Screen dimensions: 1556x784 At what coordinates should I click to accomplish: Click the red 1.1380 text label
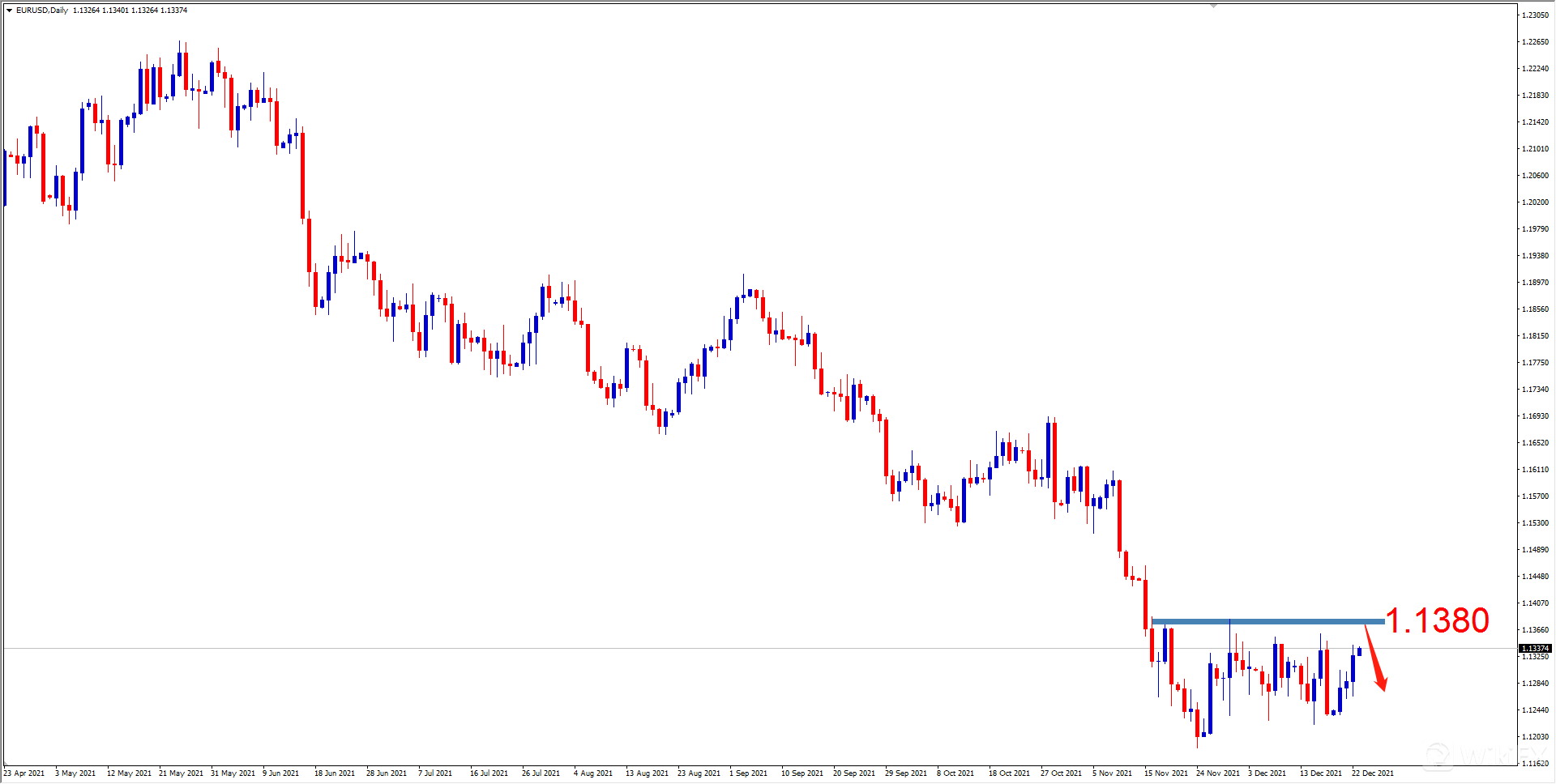1437,621
